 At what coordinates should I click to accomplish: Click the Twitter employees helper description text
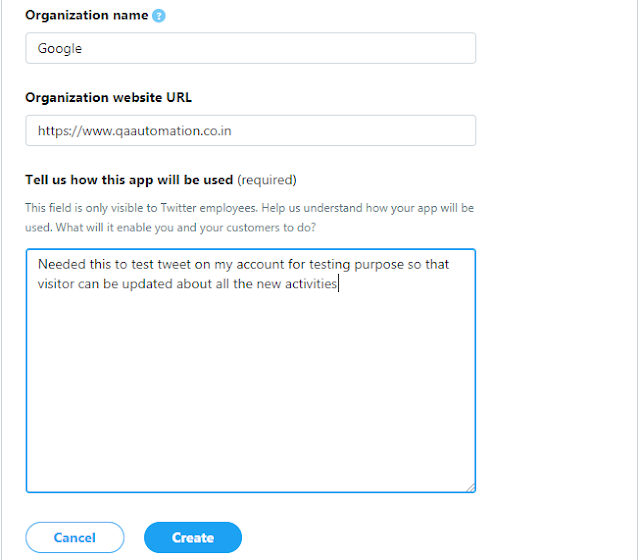click(x=250, y=216)
